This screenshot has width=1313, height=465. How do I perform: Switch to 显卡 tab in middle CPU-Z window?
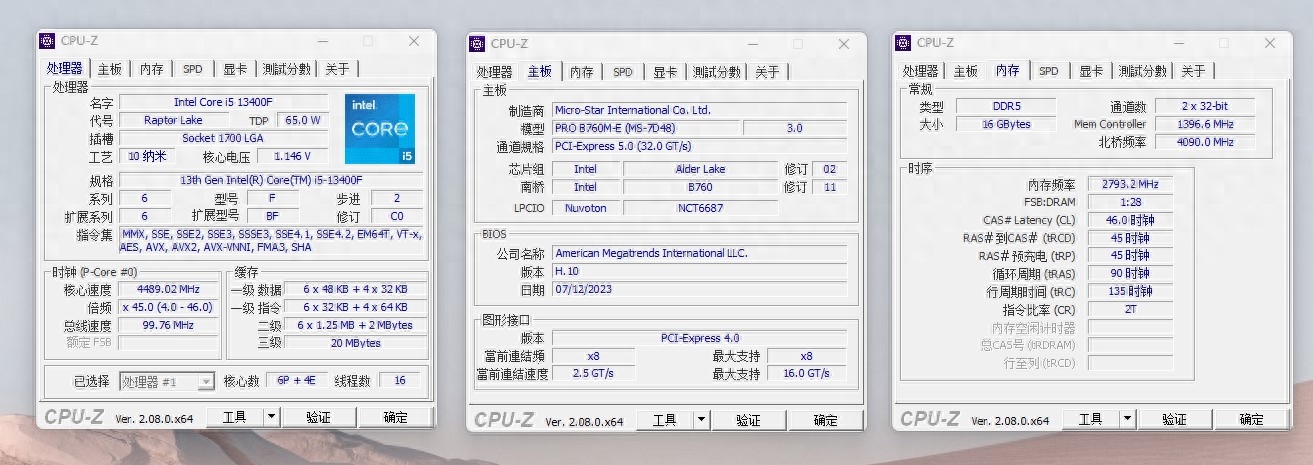664,72
